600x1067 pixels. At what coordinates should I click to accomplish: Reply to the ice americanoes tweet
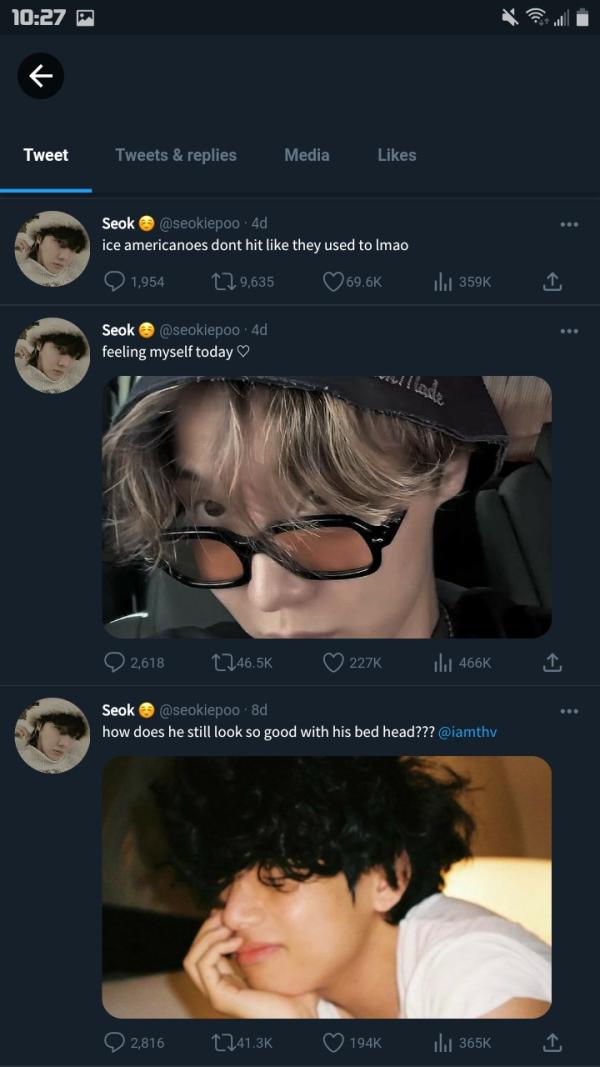click(x=116, y=282)
